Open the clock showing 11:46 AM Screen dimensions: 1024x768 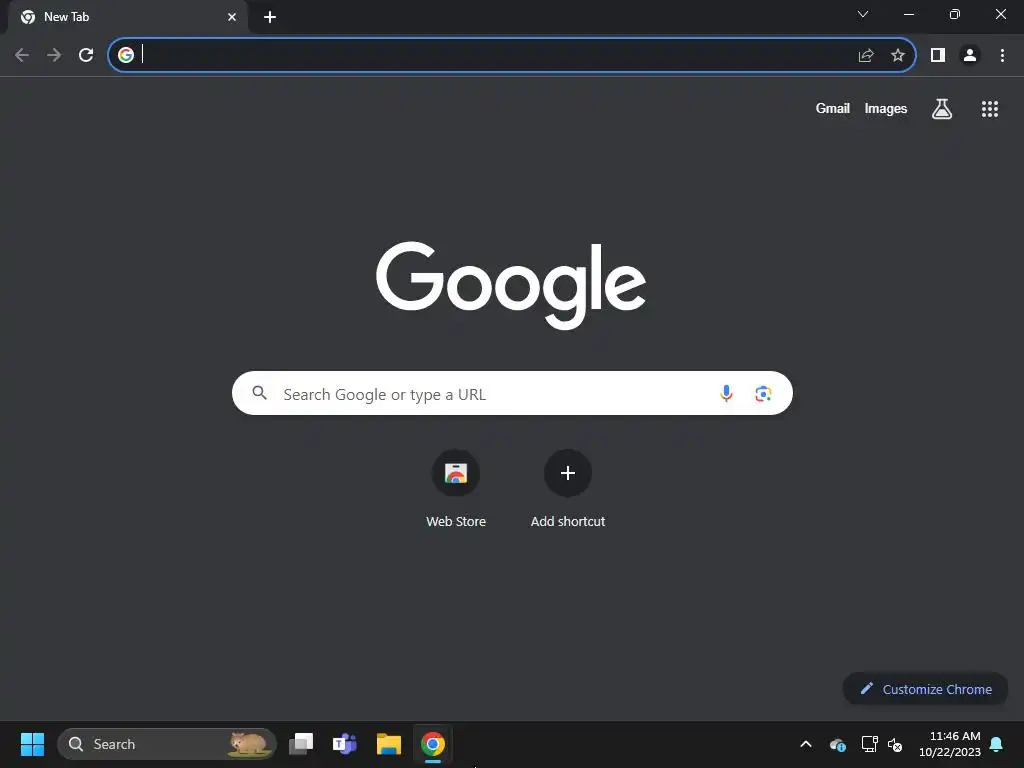click(x=950, y=744)
